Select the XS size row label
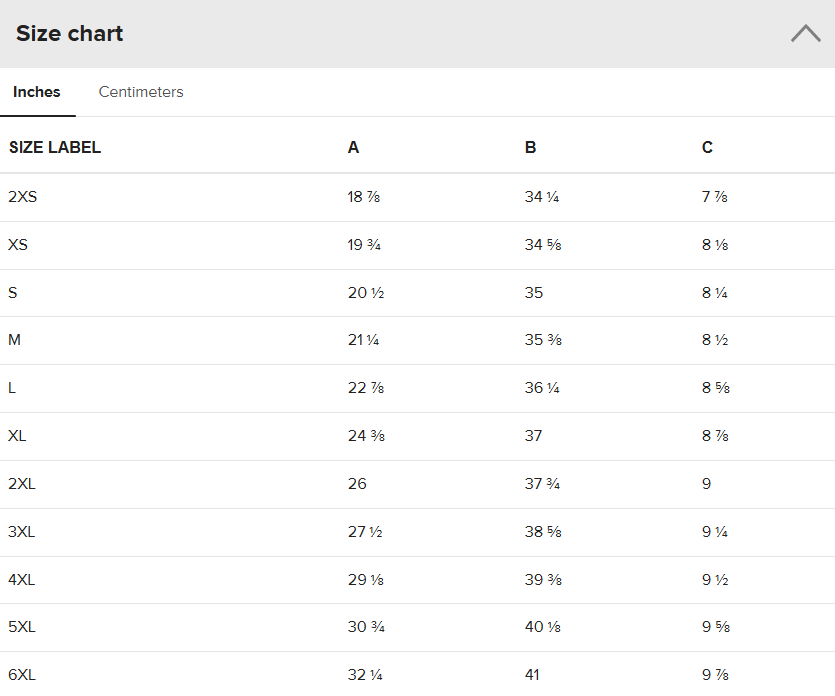This screenshot has width=835, height=696. (18, 245)
